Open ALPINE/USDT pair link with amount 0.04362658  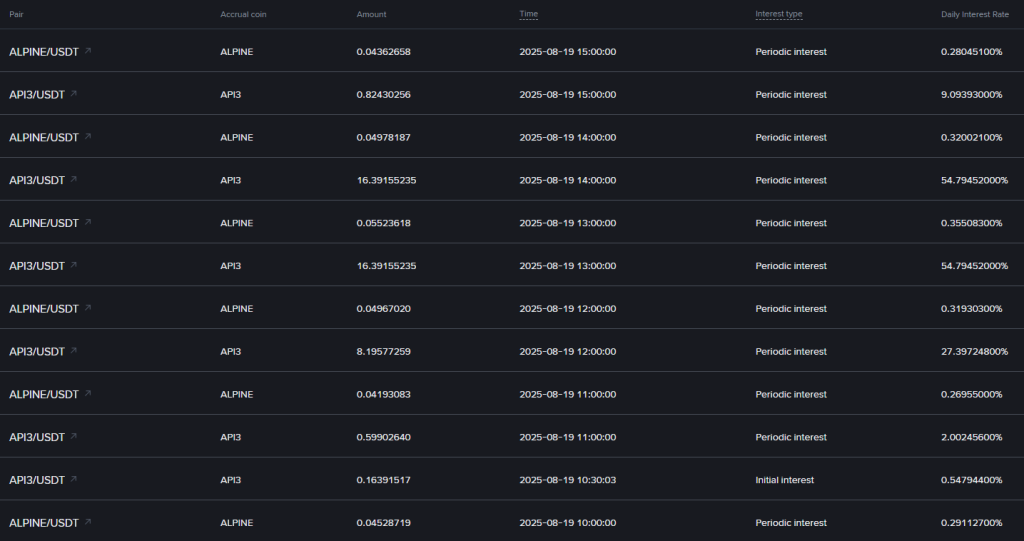click(x=44, y=52)
